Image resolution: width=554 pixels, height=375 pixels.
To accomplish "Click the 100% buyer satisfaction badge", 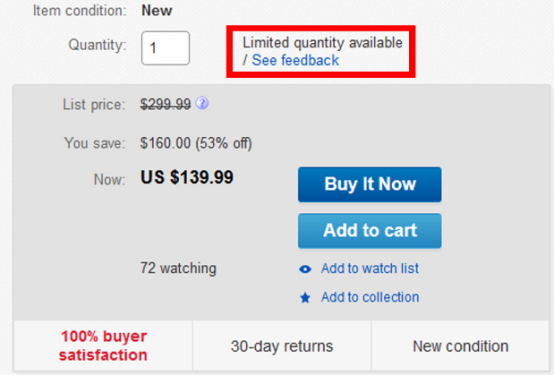I will click(x=103, y=346).
